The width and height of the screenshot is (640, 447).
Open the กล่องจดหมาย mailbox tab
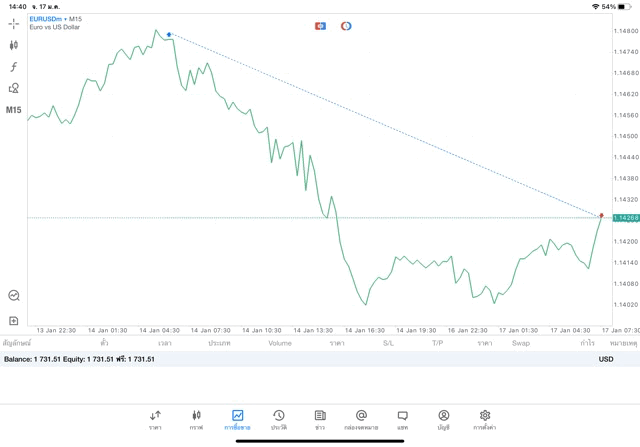(361, 420)
